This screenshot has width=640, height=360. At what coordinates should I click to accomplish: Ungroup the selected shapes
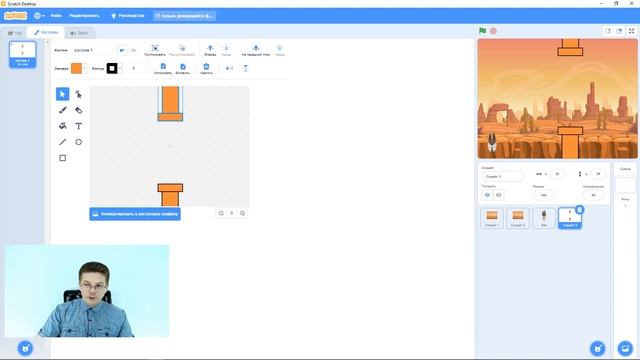pos(182,50)
